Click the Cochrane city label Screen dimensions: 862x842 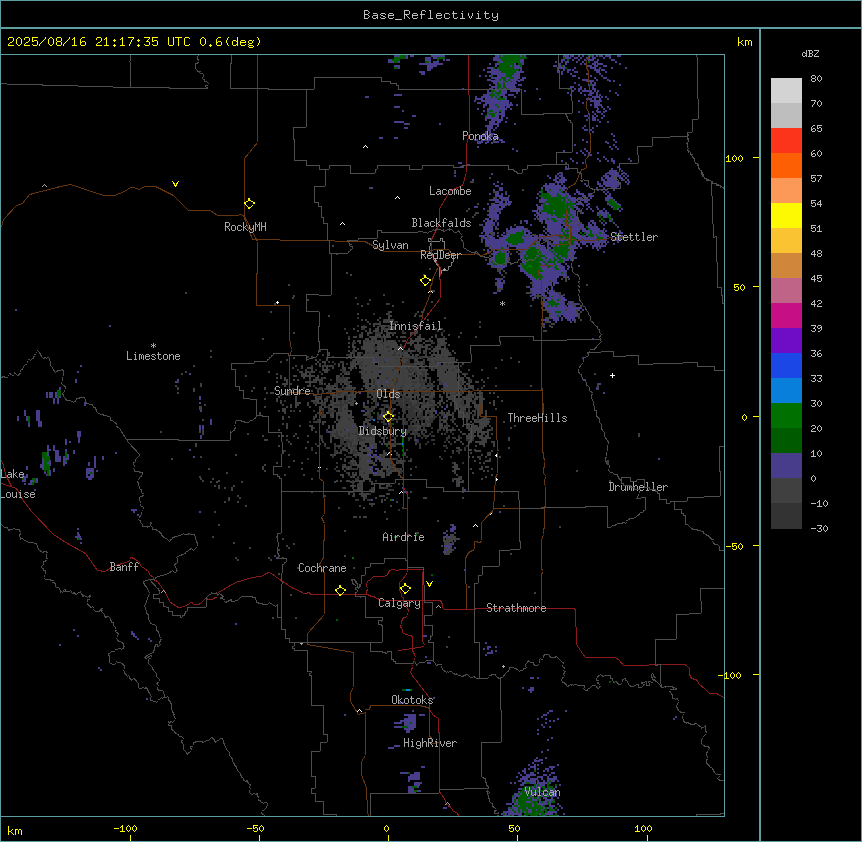coord(322,568)
